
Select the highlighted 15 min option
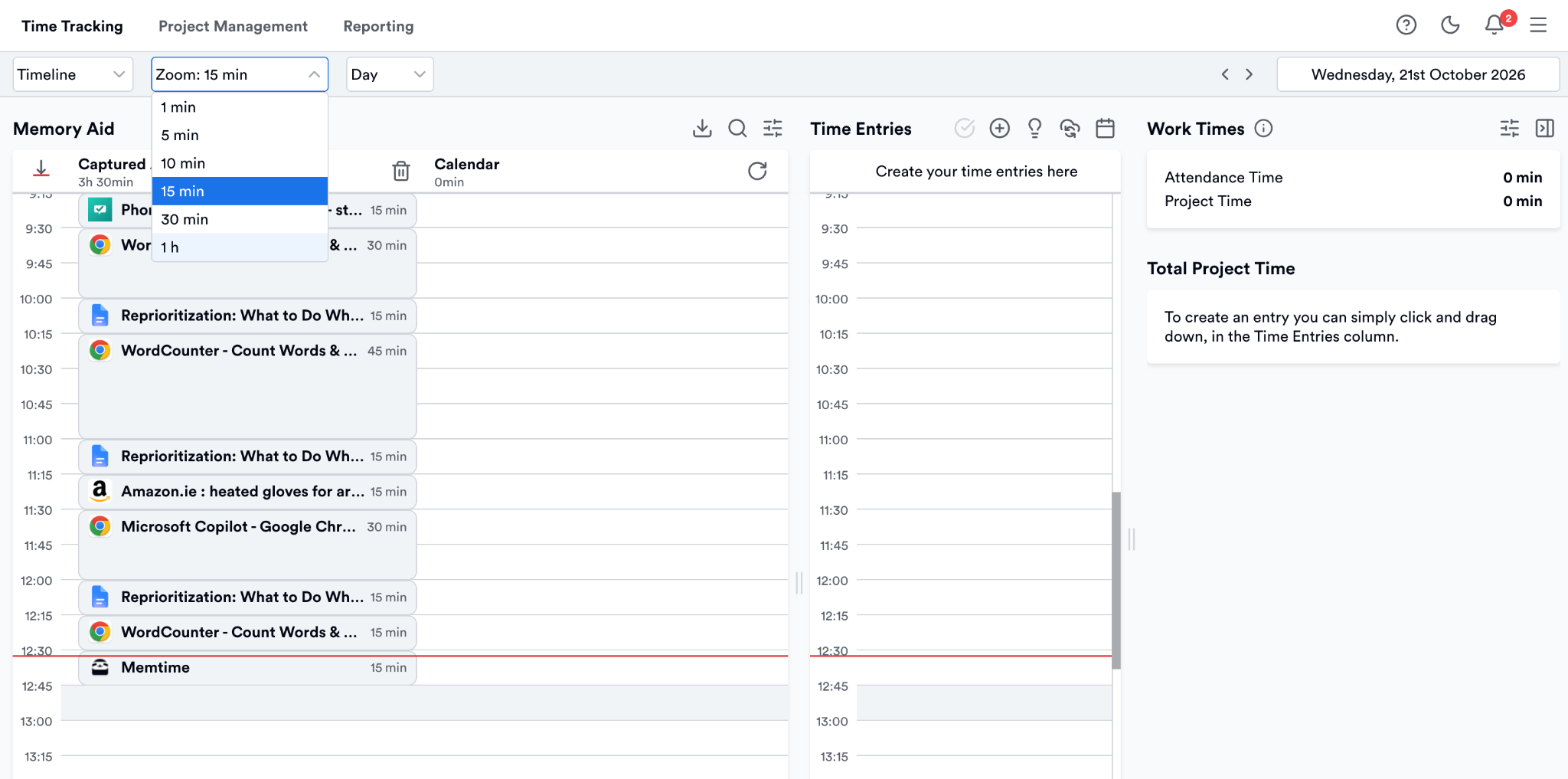point(240,191)
